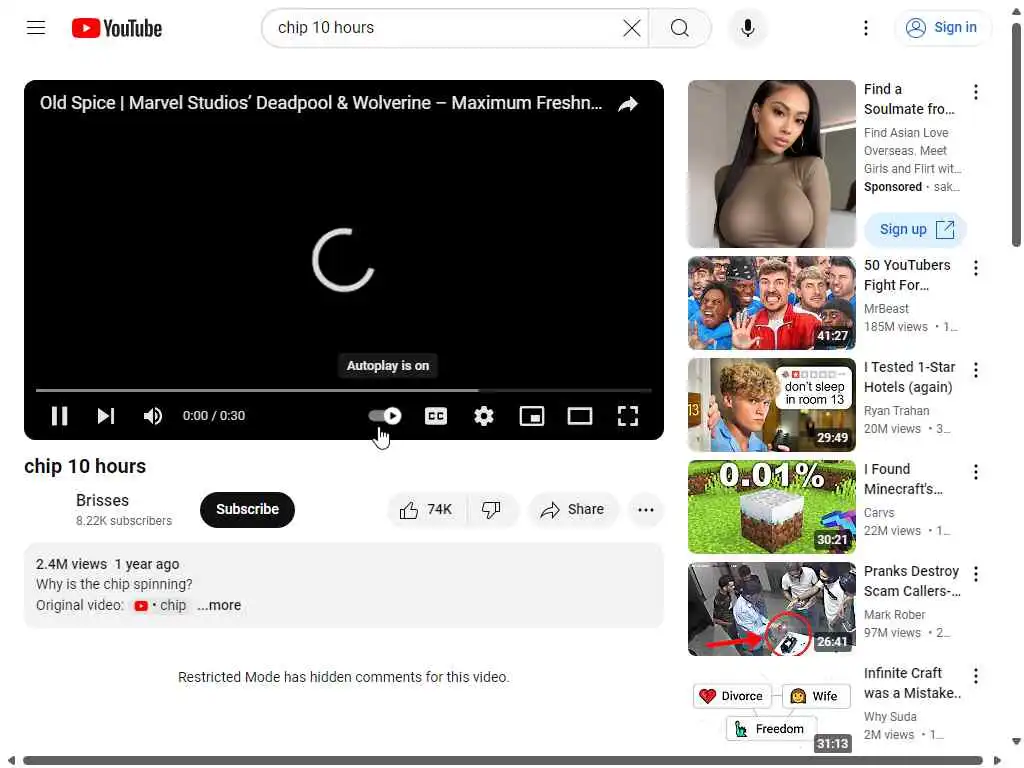Click the Mark Rober channel name
This screenshot has height=768, width=1024.
(x=894, y=615)
